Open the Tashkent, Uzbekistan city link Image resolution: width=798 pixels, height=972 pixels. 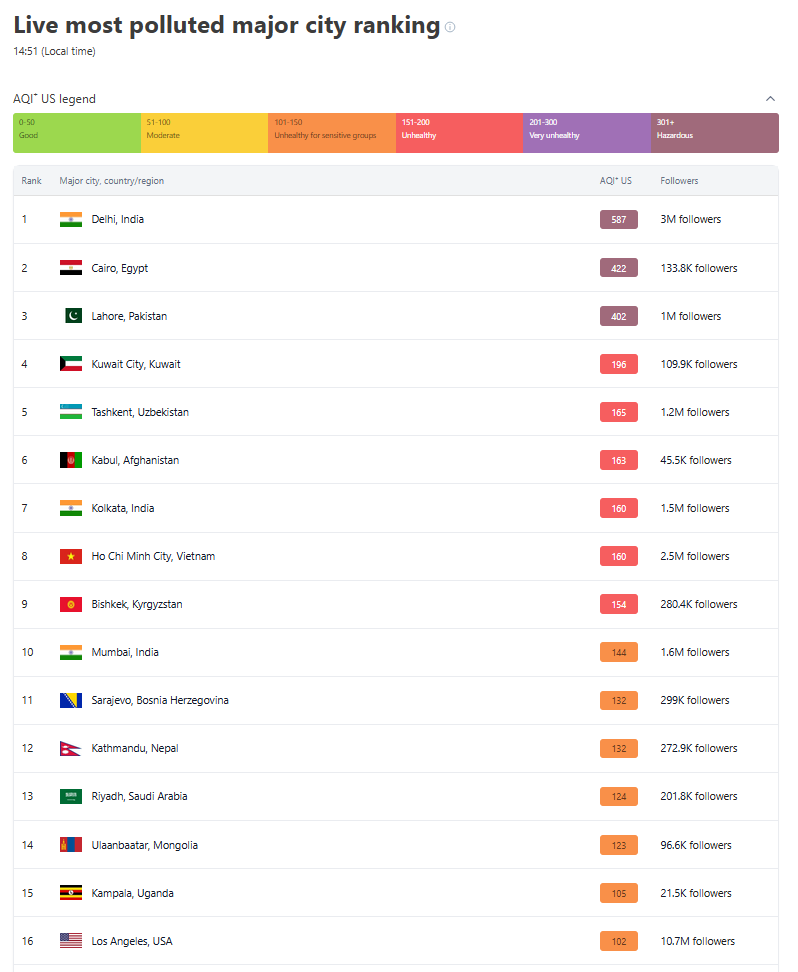click(140, 412)
